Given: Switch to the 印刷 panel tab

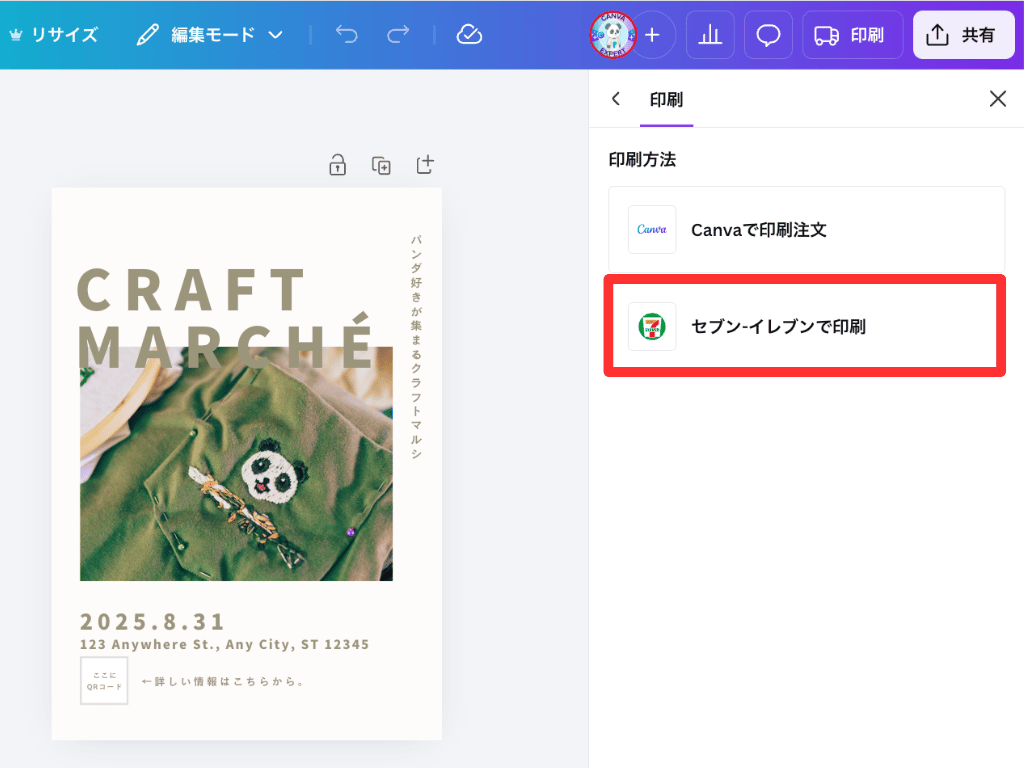Looking at the screenshot, I should 666,100.
